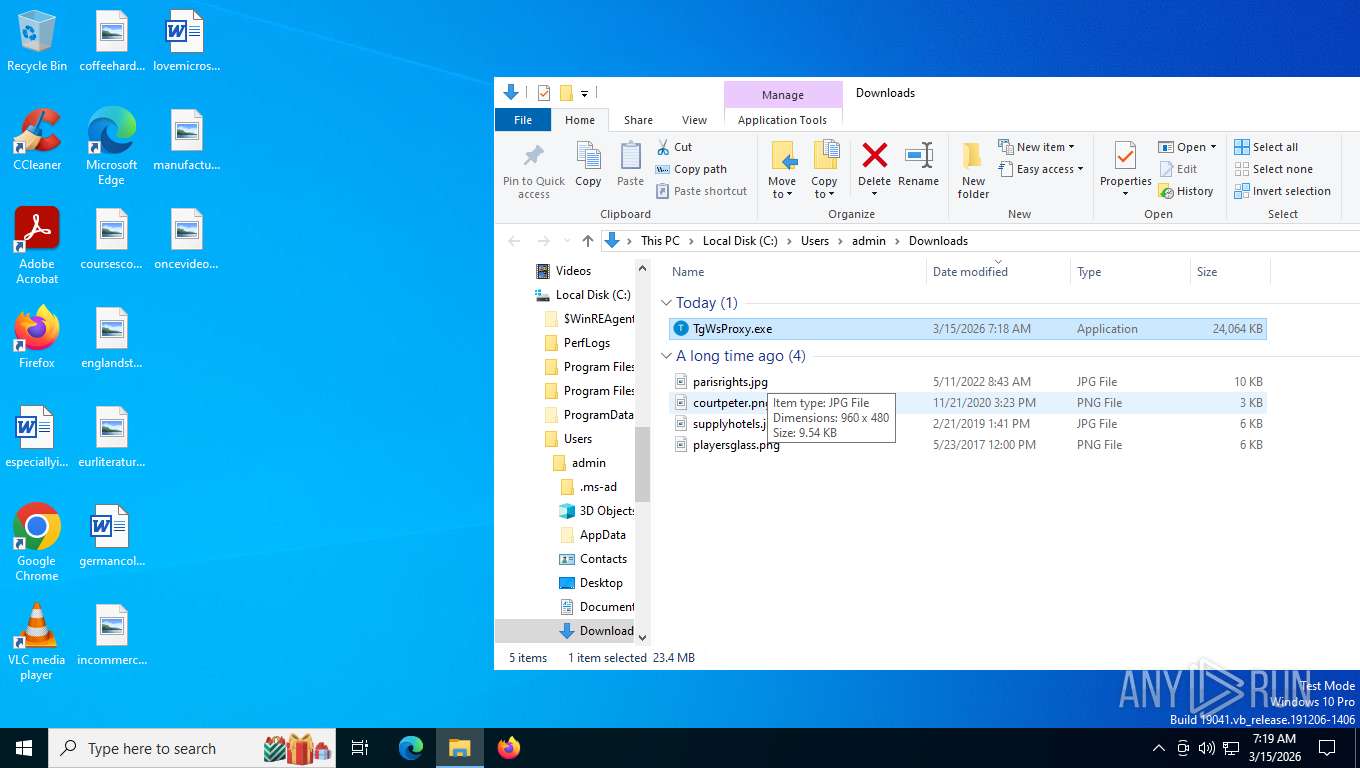The image size is (1360, 768).
Task: Cut the selected file
Action: [x=675, y=147]
